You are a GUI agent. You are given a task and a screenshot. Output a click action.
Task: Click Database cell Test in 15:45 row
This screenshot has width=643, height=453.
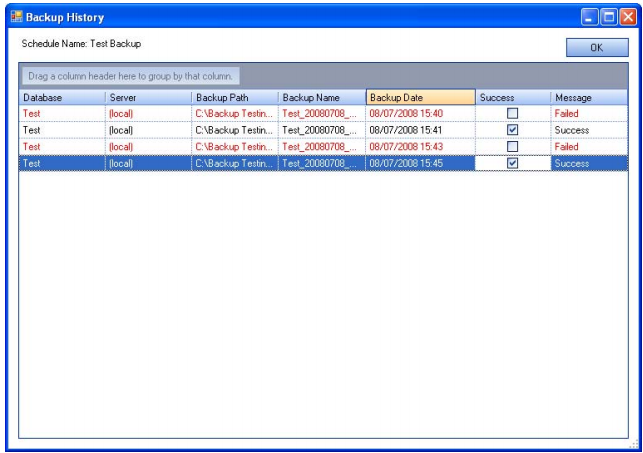tap(62, 163)
